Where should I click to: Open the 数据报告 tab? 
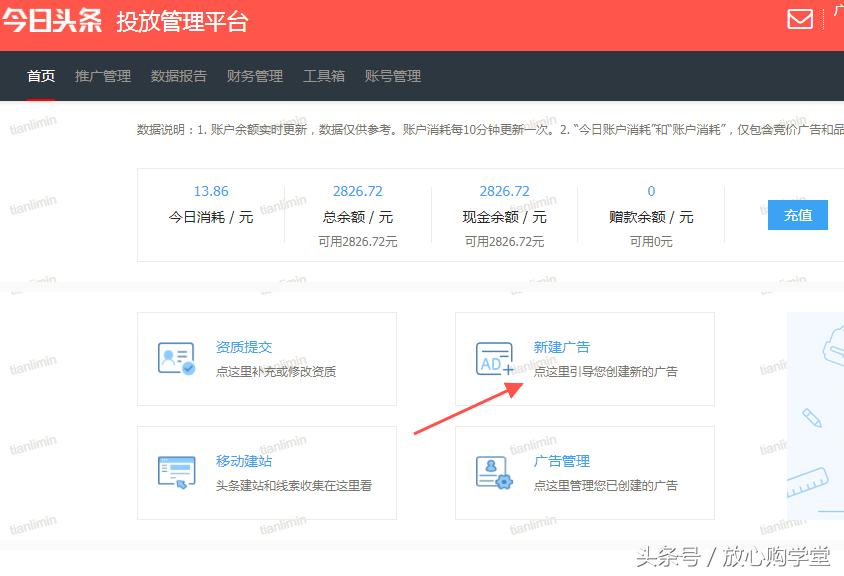(x=178, y=75)
